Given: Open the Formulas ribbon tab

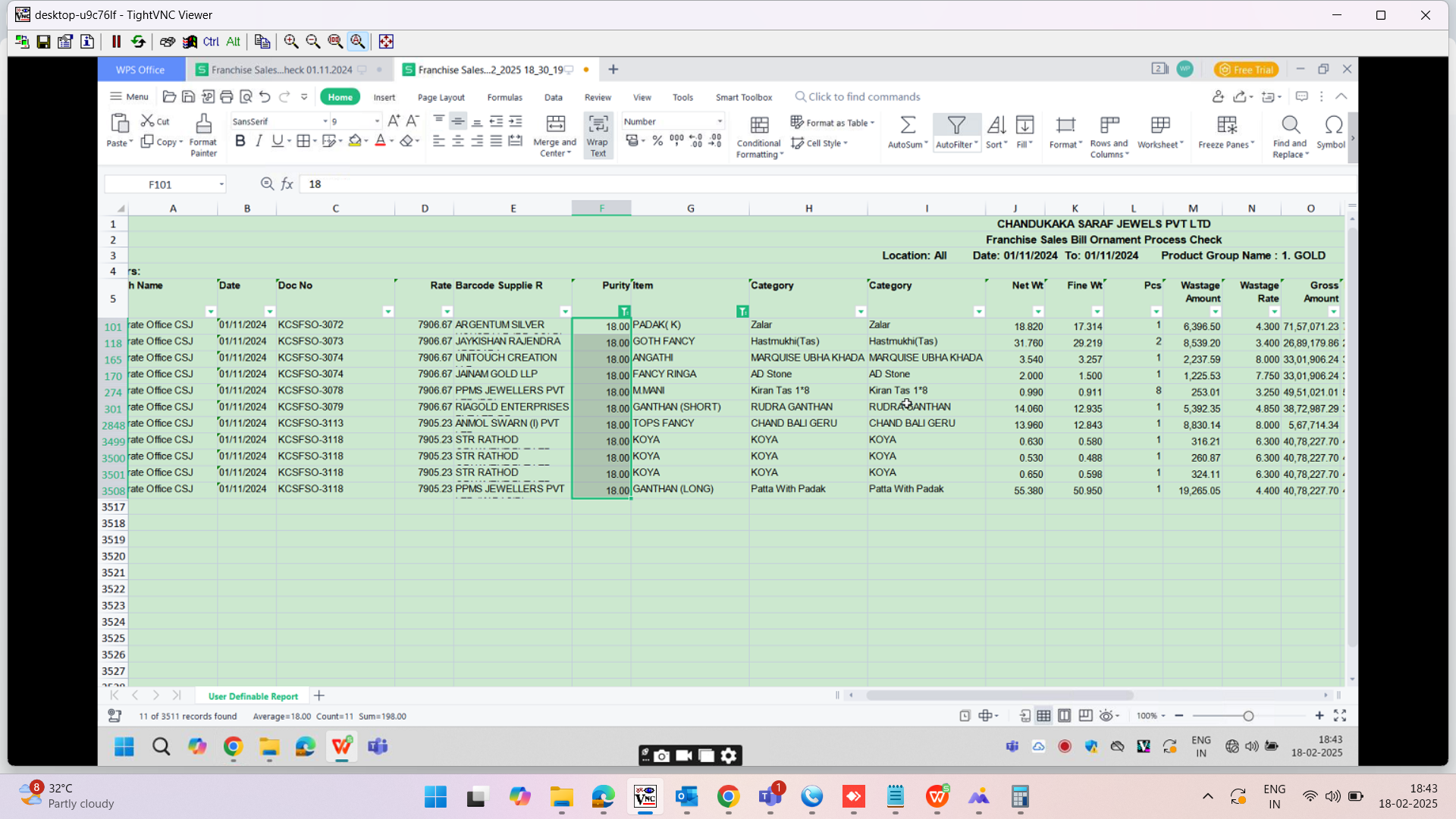Looking at the screenshot, I should [505, 97].
